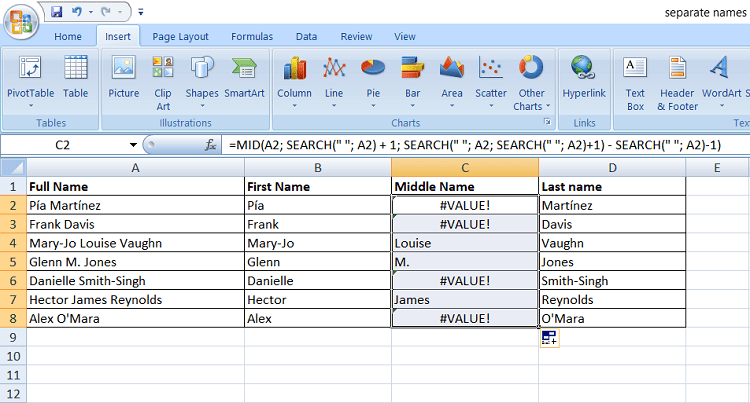Image resolution: width=750 pixels, height=403 pixels.
Task: Open Clip Art from the ribbon
Action: coord(163,70)
